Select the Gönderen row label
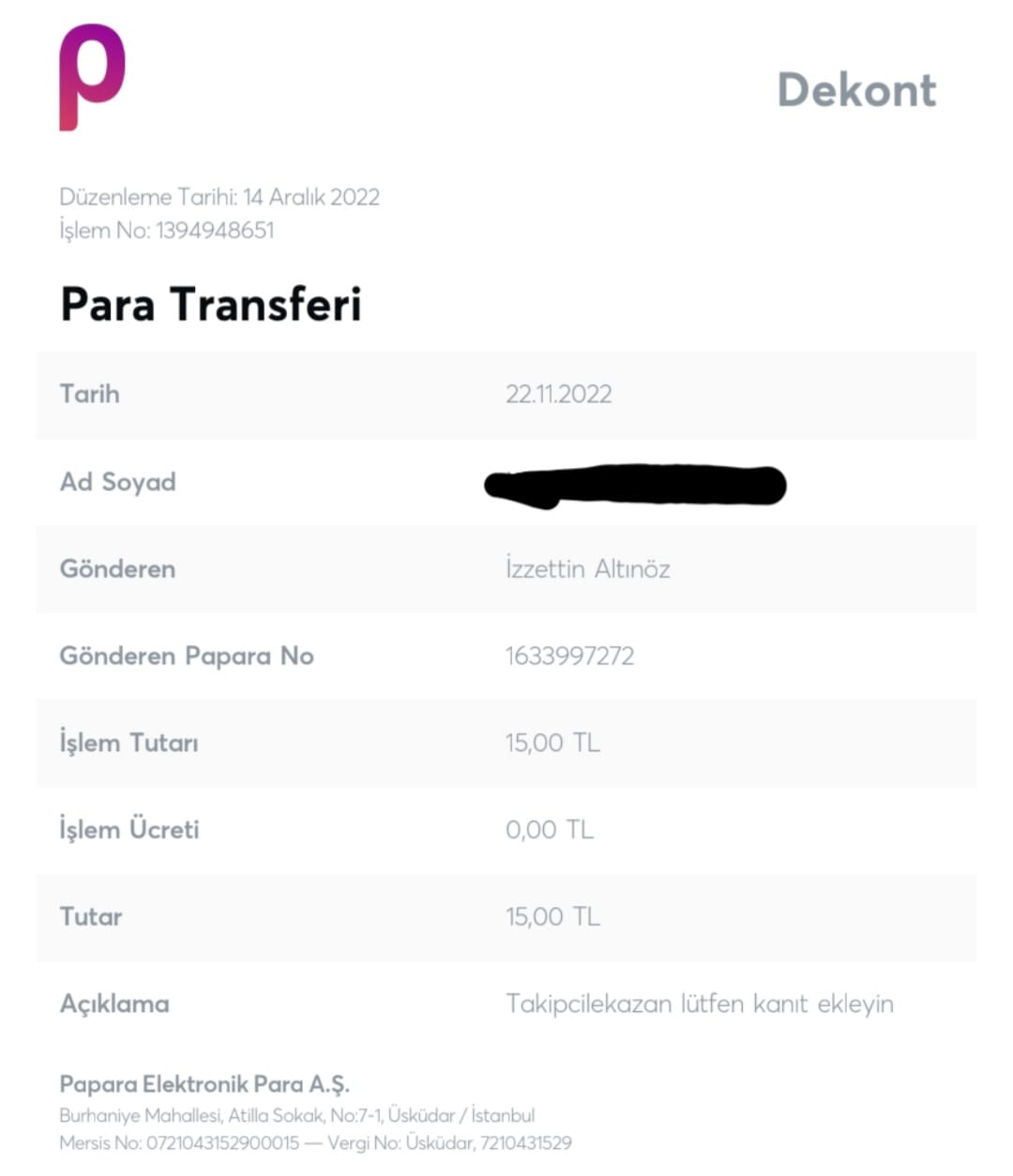Screen dimensions: 1013x1176 (117, 569)
